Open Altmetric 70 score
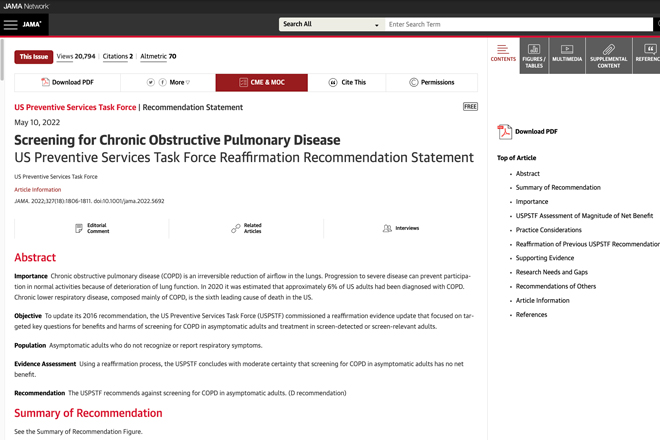Viewport: 660px width, 440px height. (x=158, y=56)
